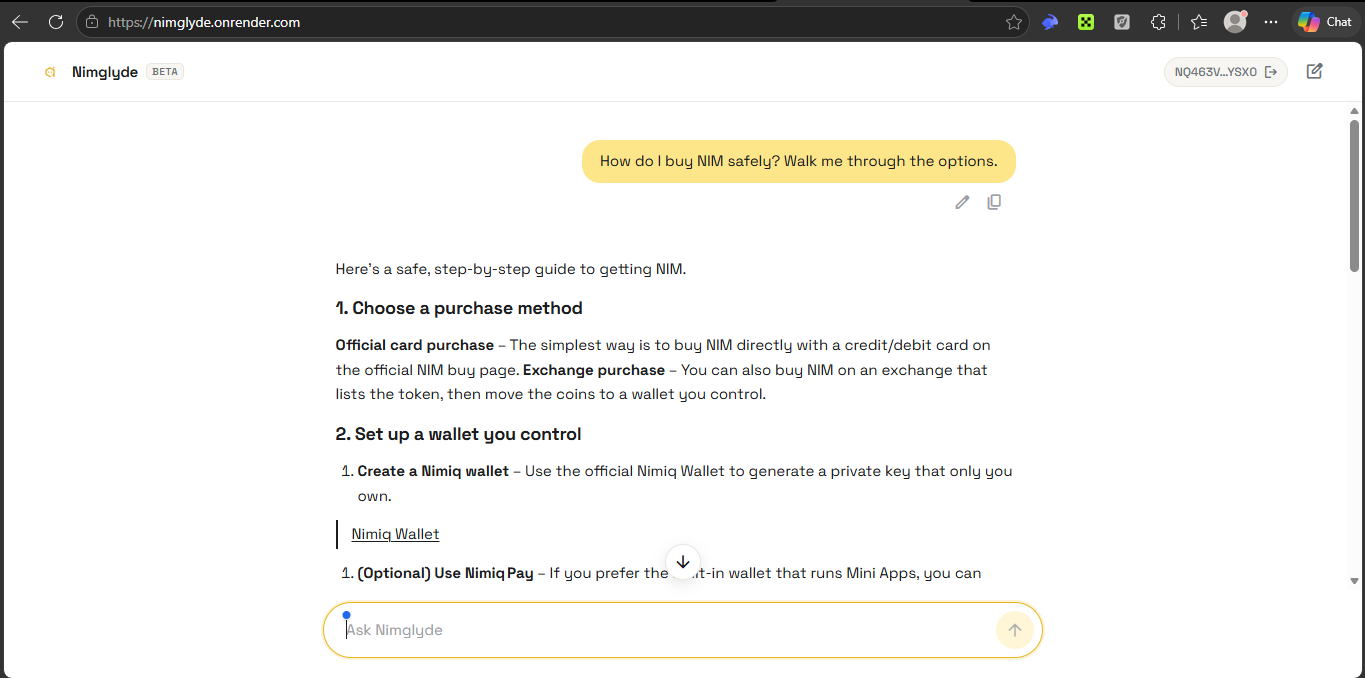Image resolution: width=1365 pixels, height=678 pixels.
Task: Click the bold text '(Optional) Use Nimiq Pay'
Action: [445, 574]
